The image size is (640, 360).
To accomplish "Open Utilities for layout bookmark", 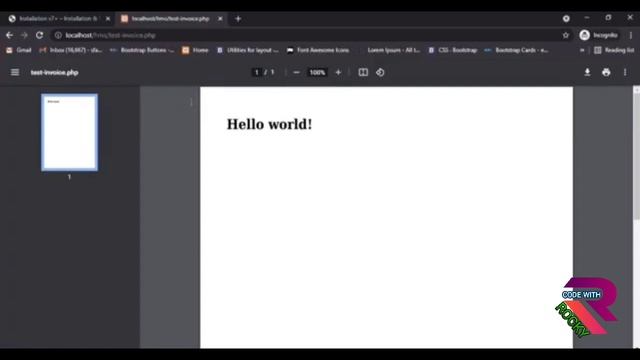I will (247, 50).
